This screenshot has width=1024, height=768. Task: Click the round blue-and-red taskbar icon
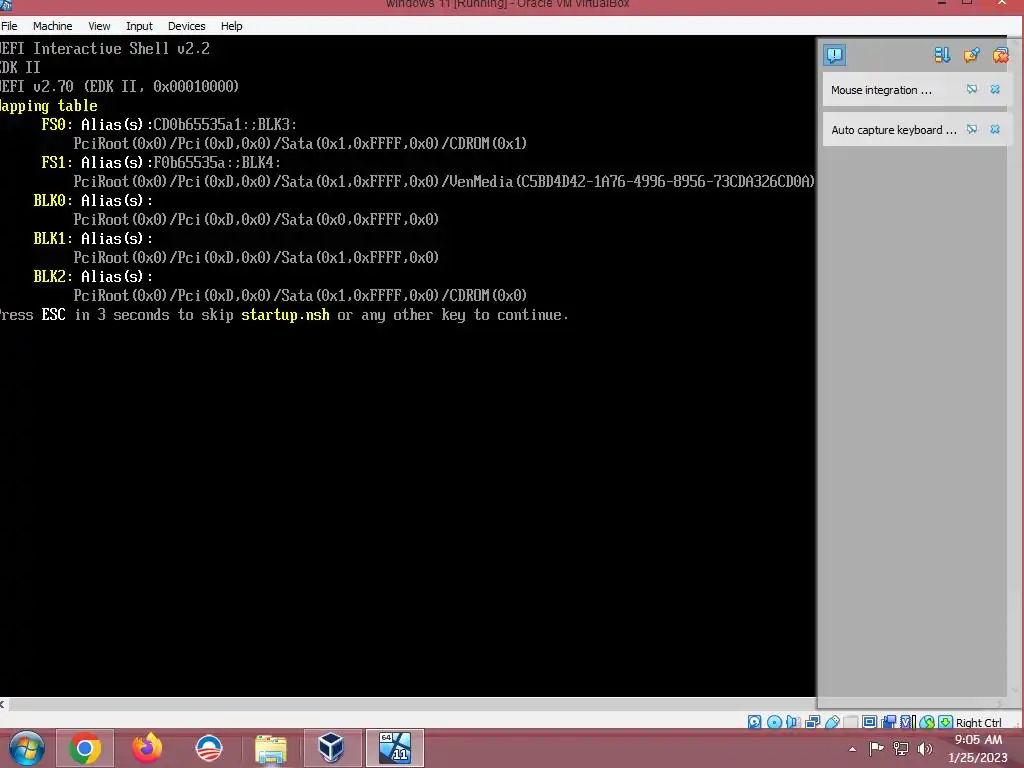[209, 748]
